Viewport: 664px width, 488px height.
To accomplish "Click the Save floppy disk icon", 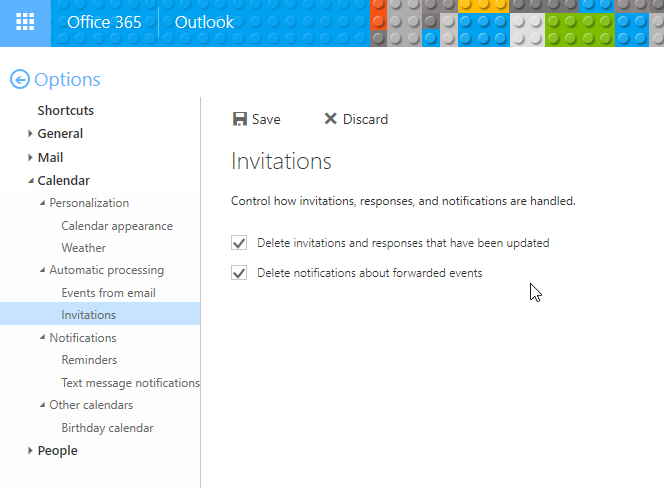I will point(240,119).
